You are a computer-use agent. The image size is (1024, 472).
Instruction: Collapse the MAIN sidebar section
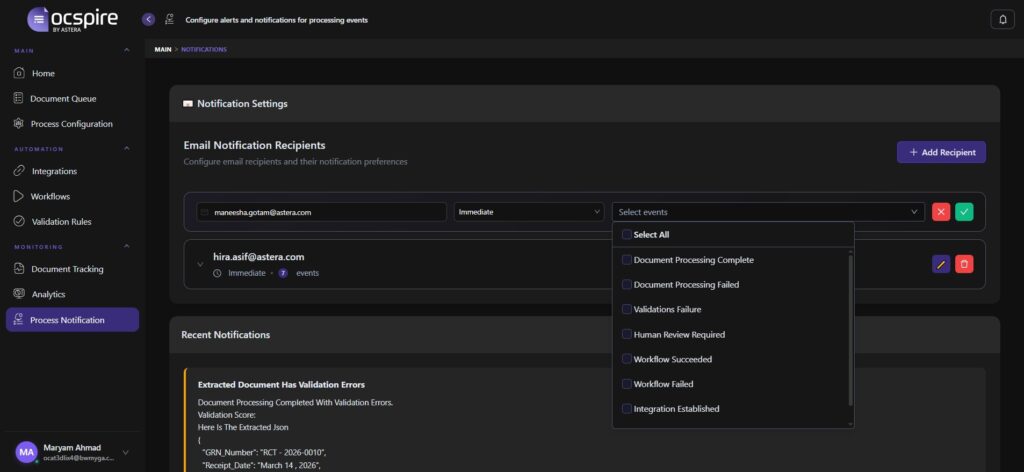coord(127,50)
